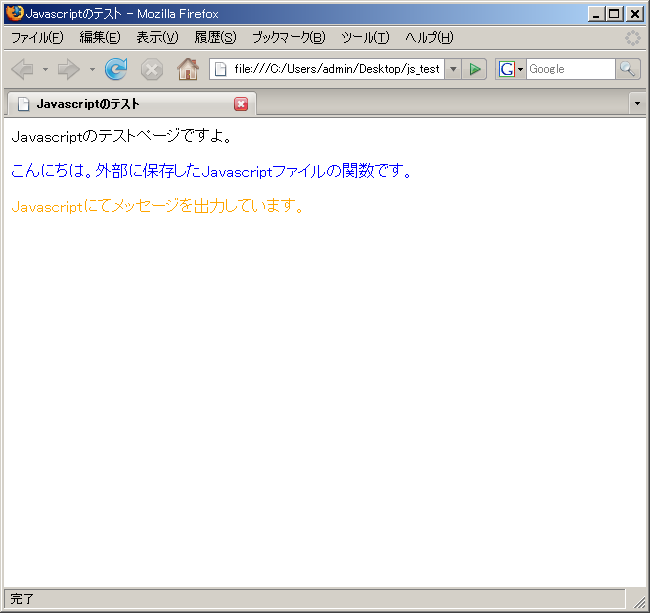Close the Javascriptのテスト tab
The width and height of the screenshot is (650, 613).
(241, 104)
